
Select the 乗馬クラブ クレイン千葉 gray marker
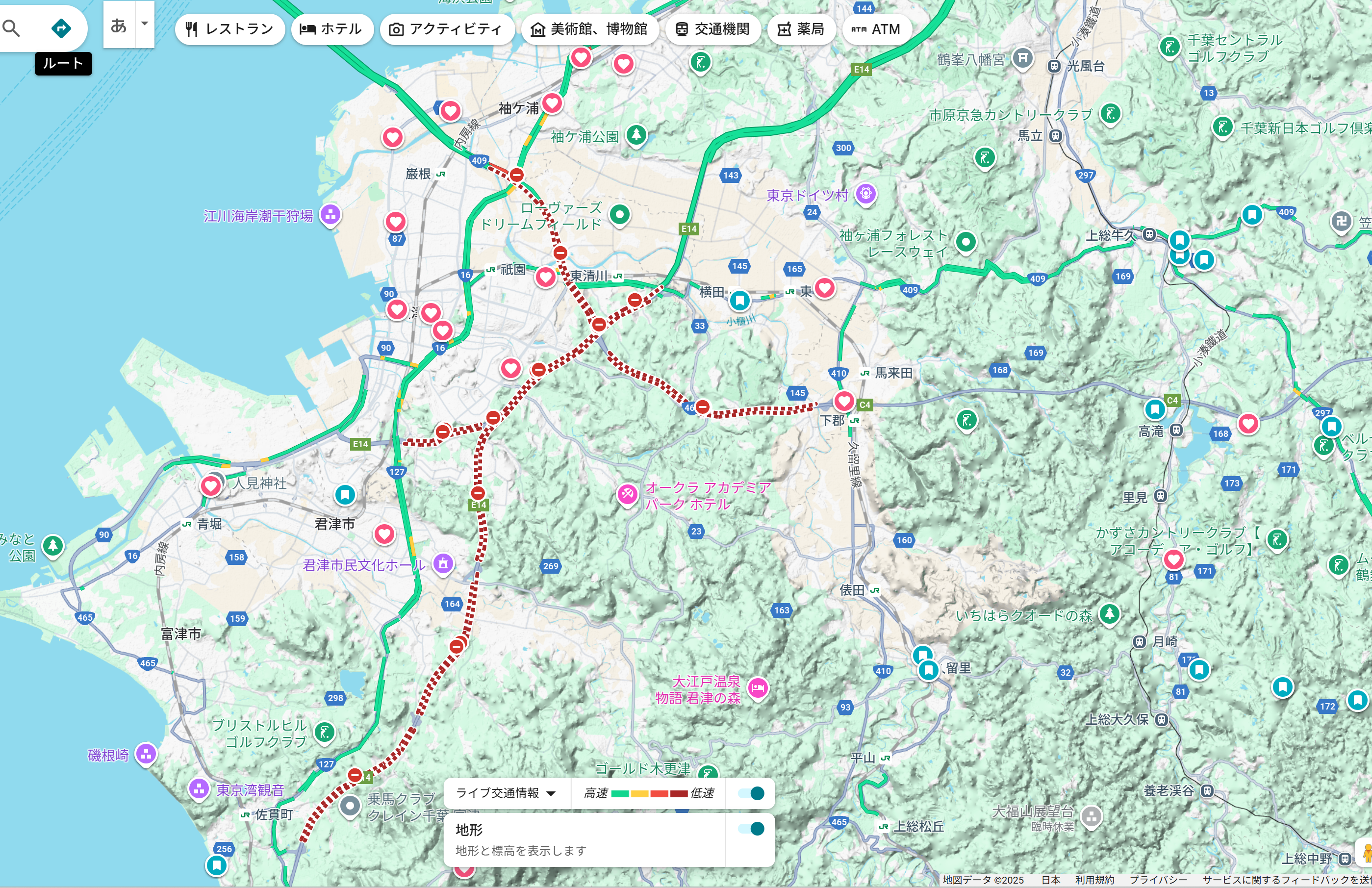(x=350, y=806)
